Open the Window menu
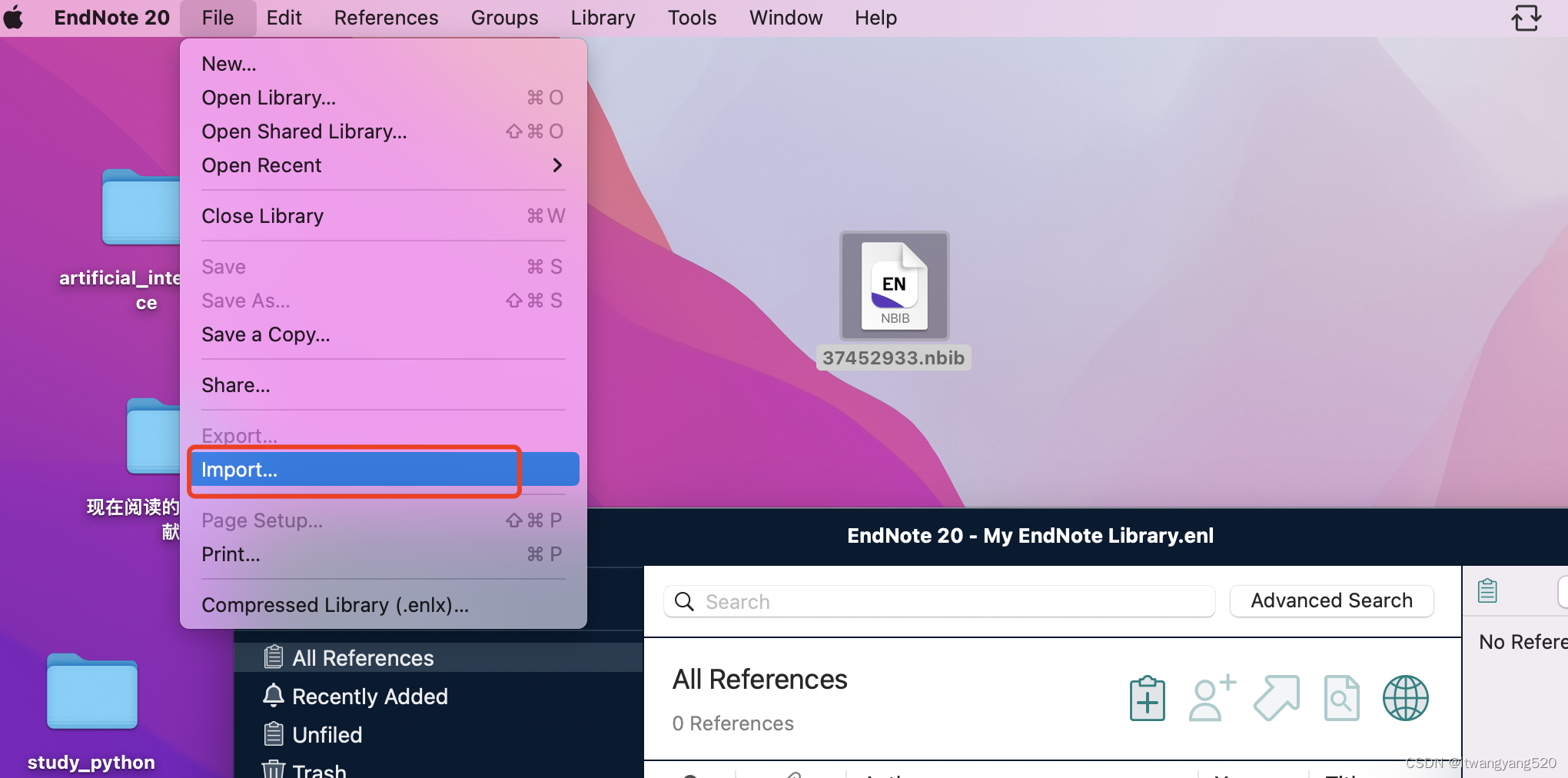 coord(786,18)
